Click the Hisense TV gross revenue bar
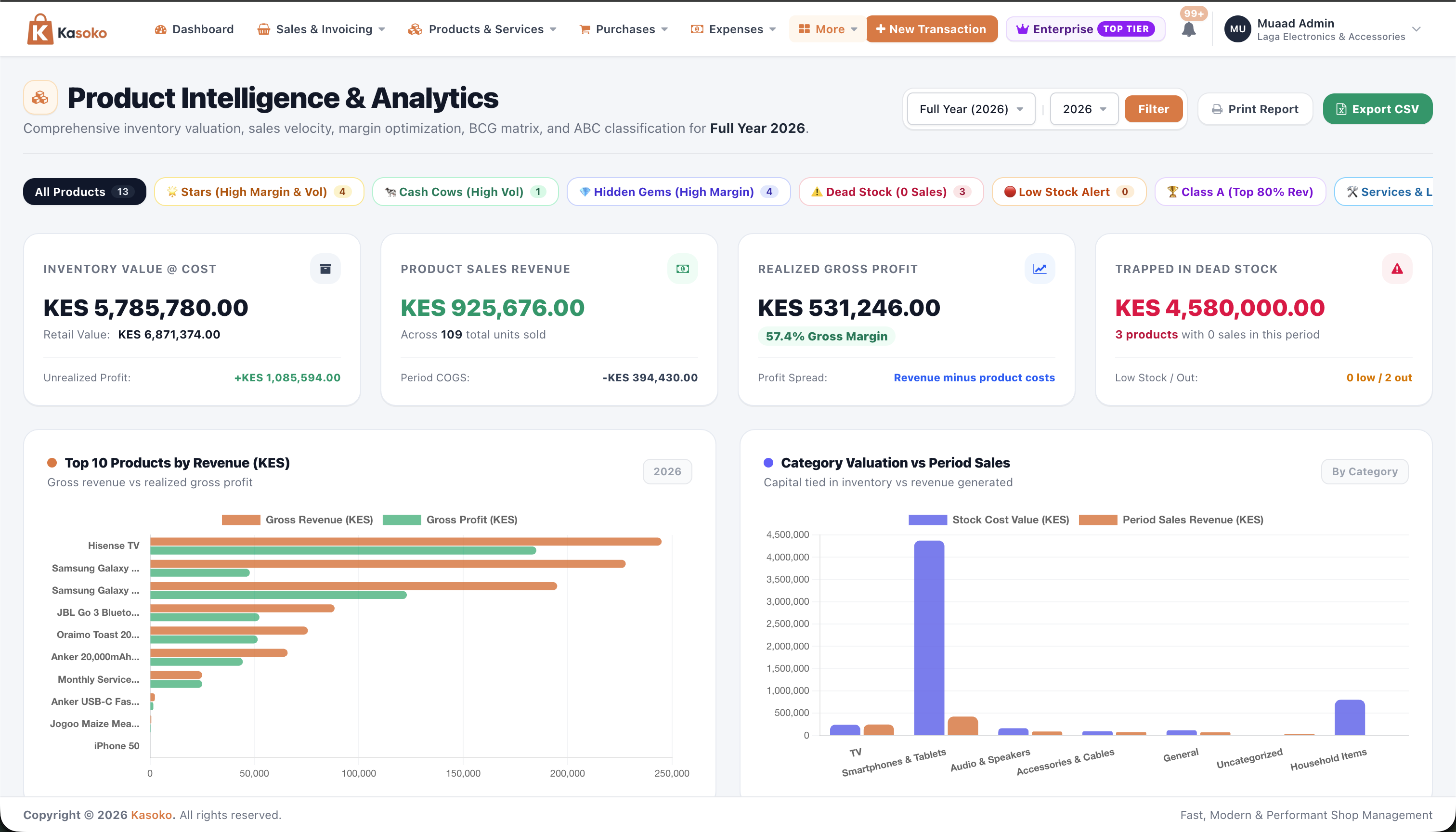Screen dimensions: 1456x832 coord(406,541)
